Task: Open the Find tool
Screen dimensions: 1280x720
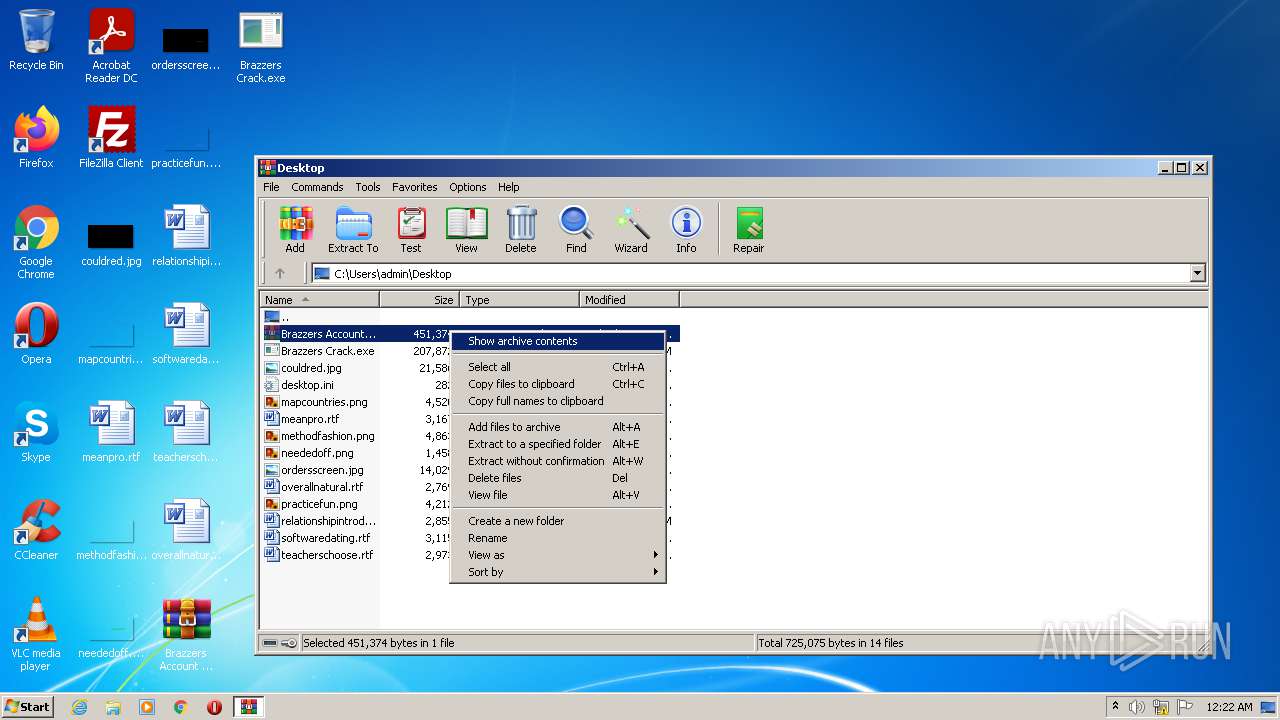Action: (576, 230)
